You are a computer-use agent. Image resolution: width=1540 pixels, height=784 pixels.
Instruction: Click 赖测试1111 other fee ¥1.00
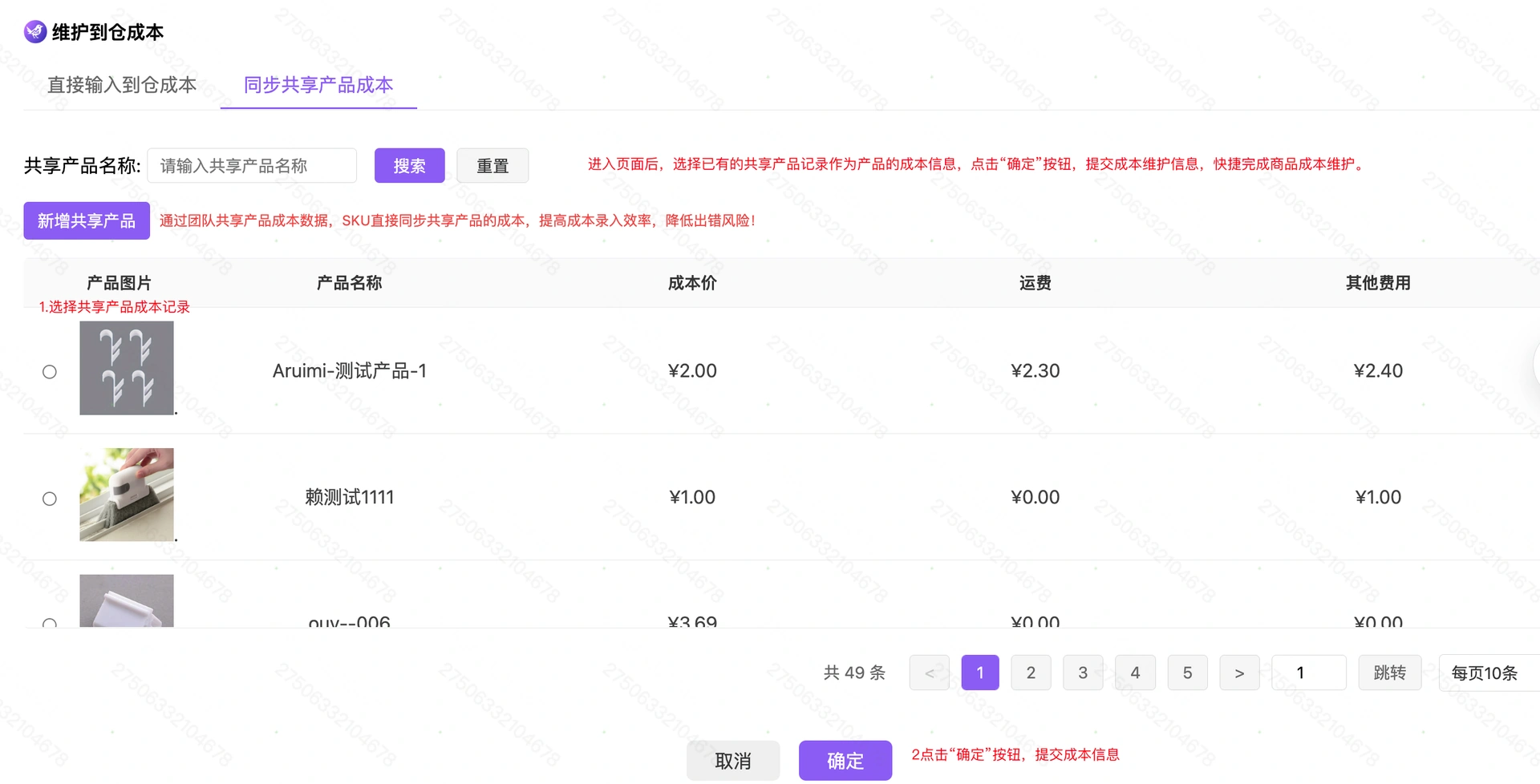[x=1378, y=498]
